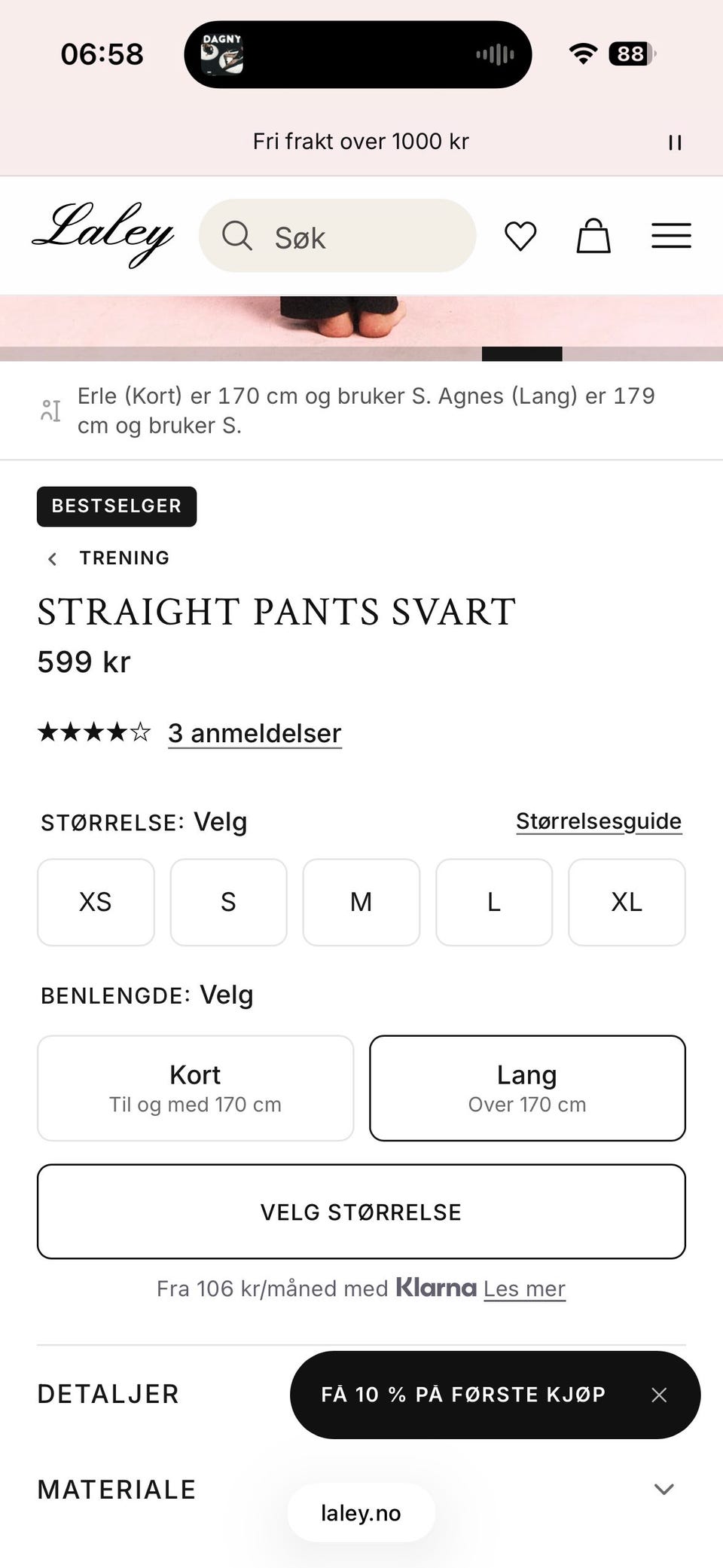Screen dimensions: 723x1568
Task: Select Lang leg length option
Action: point(527,1088)
